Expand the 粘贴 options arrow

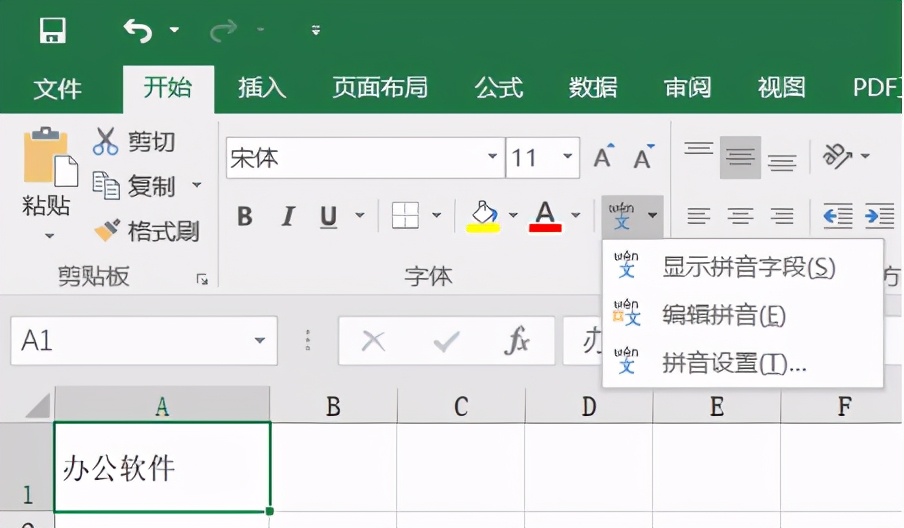pyautogui.click(x=50, y=236)
